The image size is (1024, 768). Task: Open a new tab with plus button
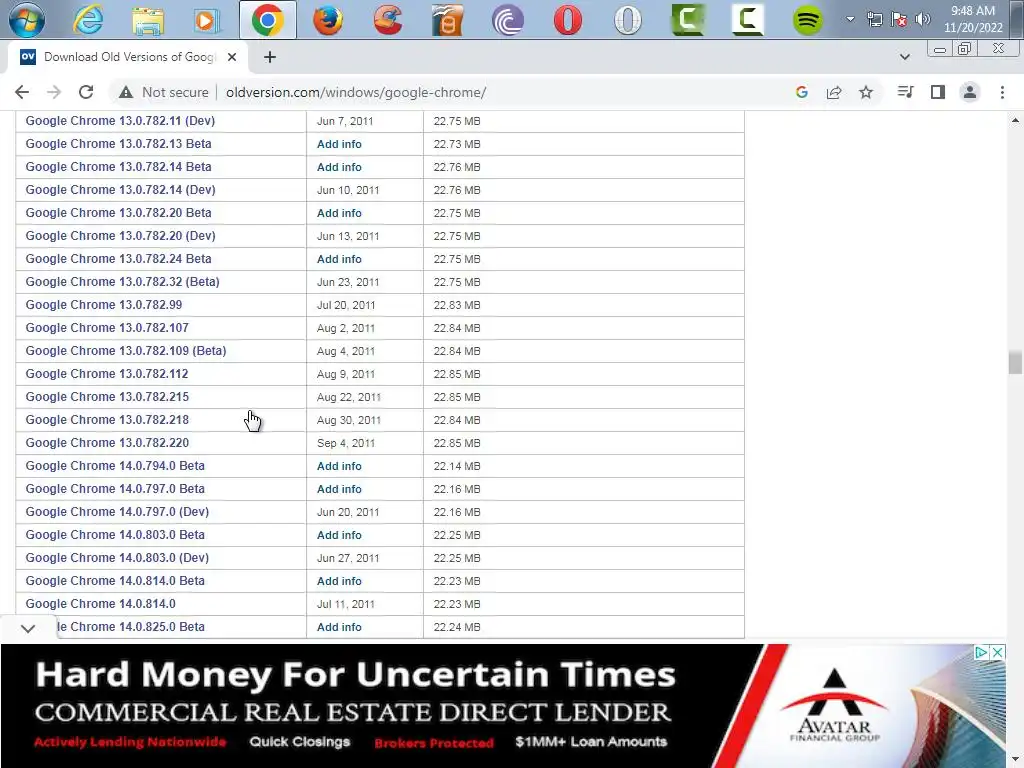[x=270, y=57]
